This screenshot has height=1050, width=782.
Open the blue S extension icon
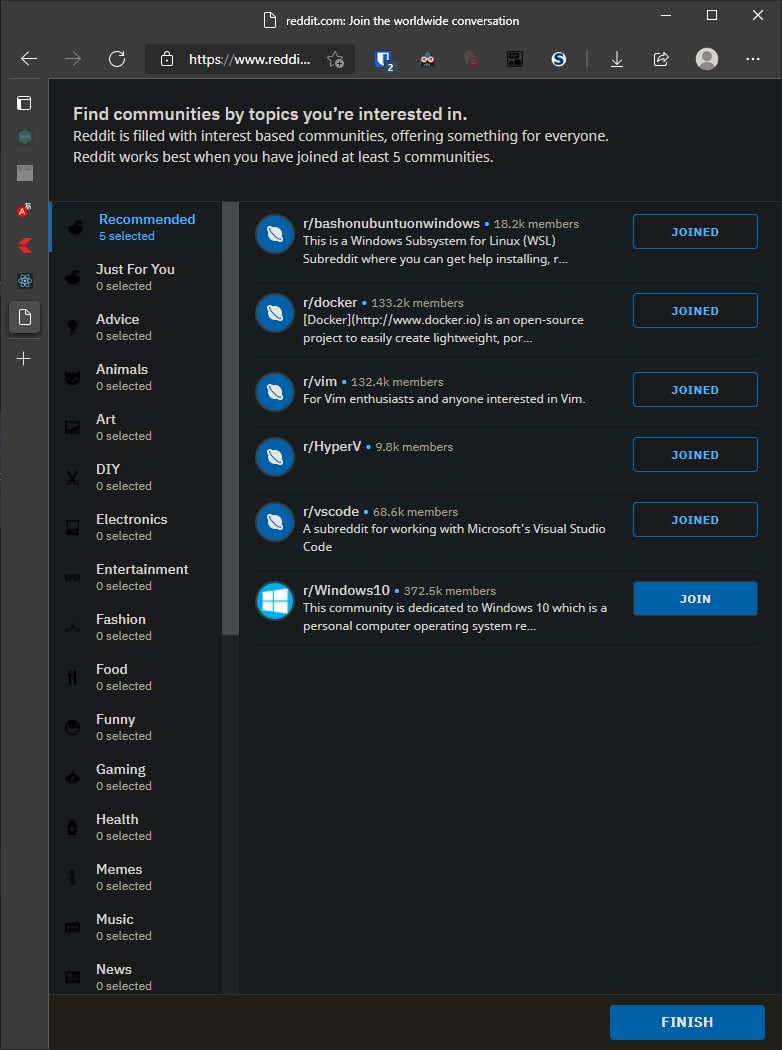[558, 60]
